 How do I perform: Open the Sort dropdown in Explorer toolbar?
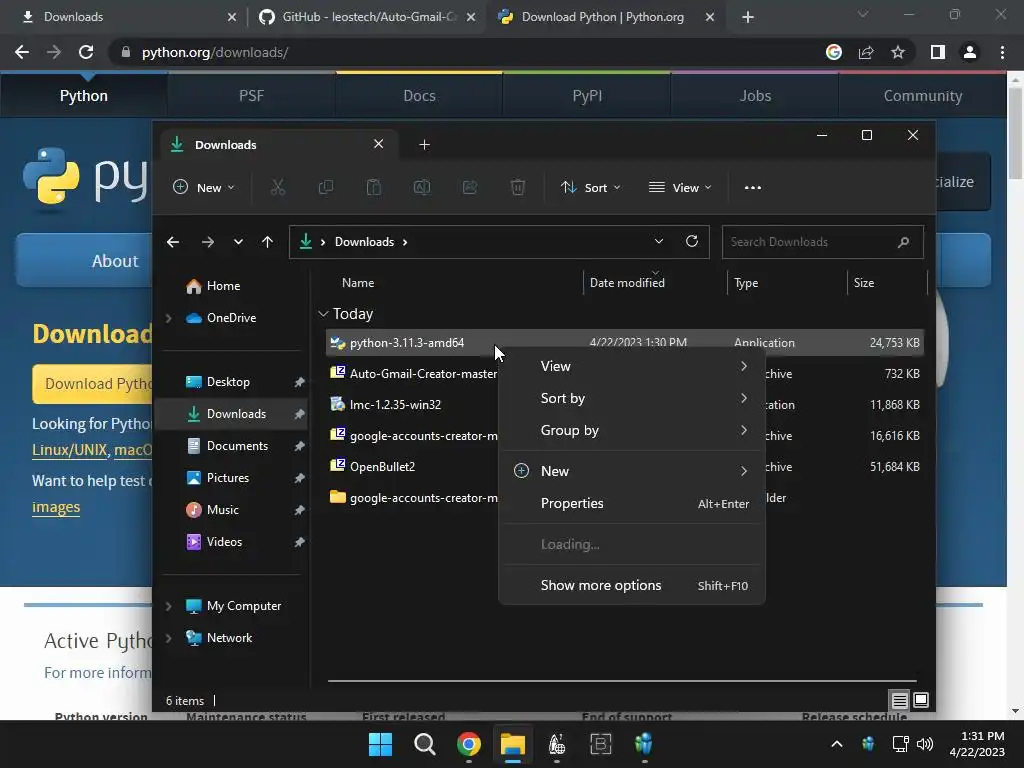point(590,187)
